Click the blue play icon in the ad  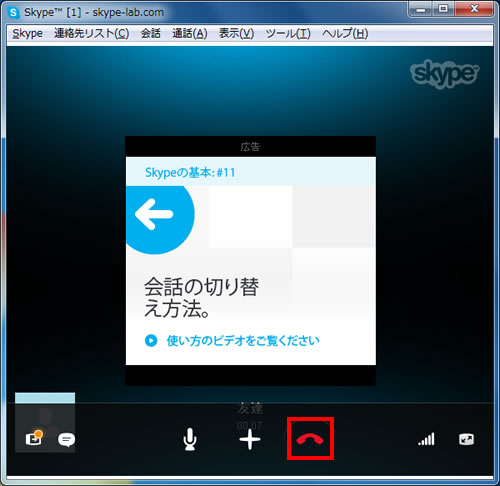tap(151, 341)
